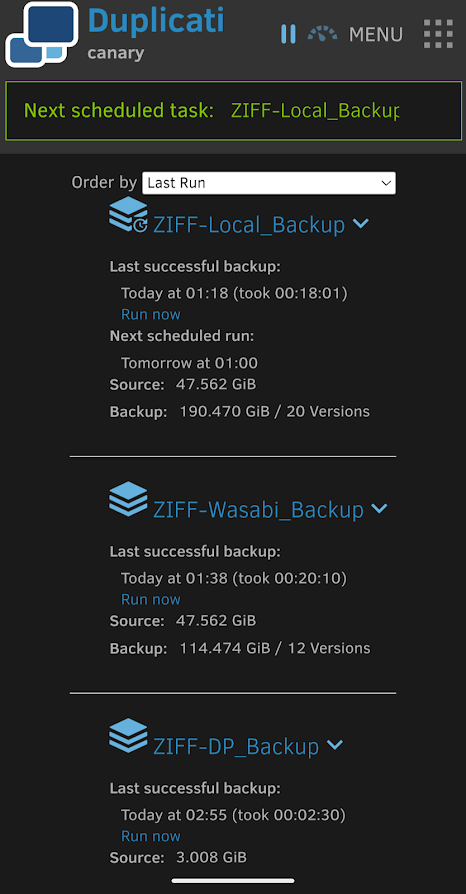Pause the backup scheduler with pause icon
466x894 pixels.
[x=288, y=34]
